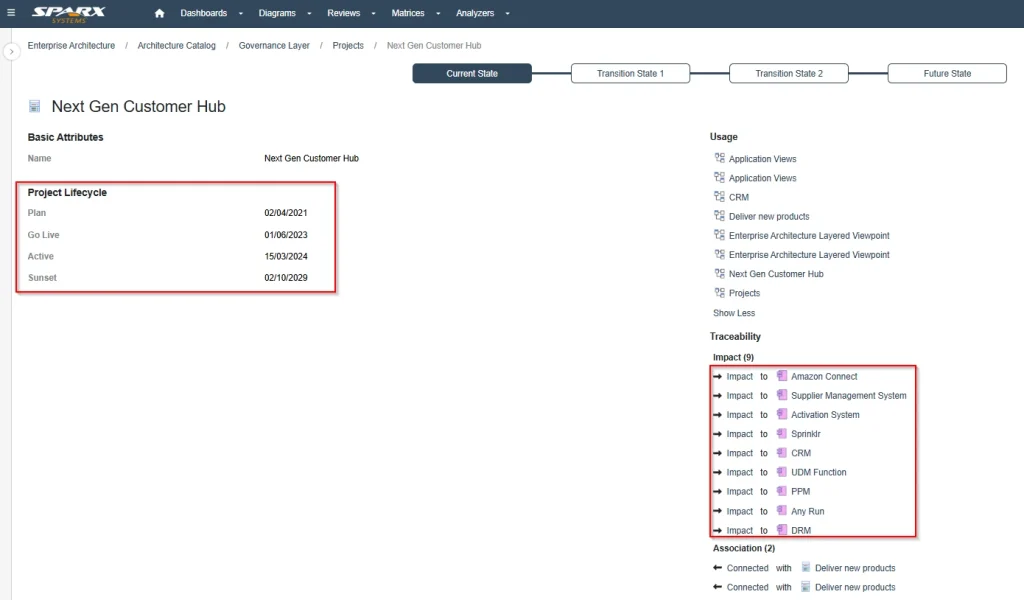
Task: Go to Projects breadcrumb
Action: pos(348,46)
